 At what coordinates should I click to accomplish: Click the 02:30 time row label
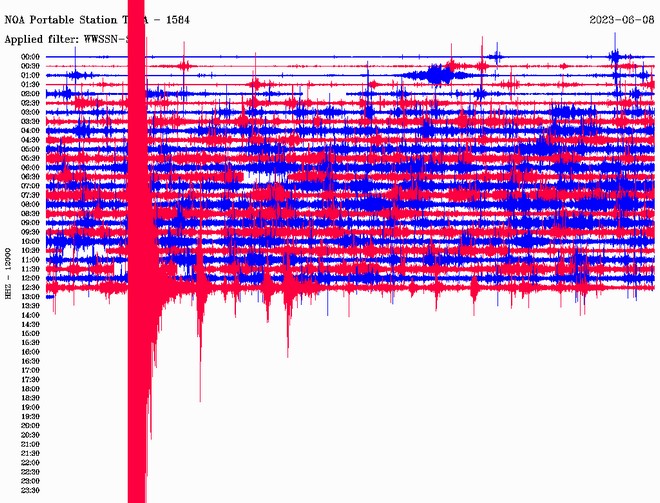pos(30,103)
